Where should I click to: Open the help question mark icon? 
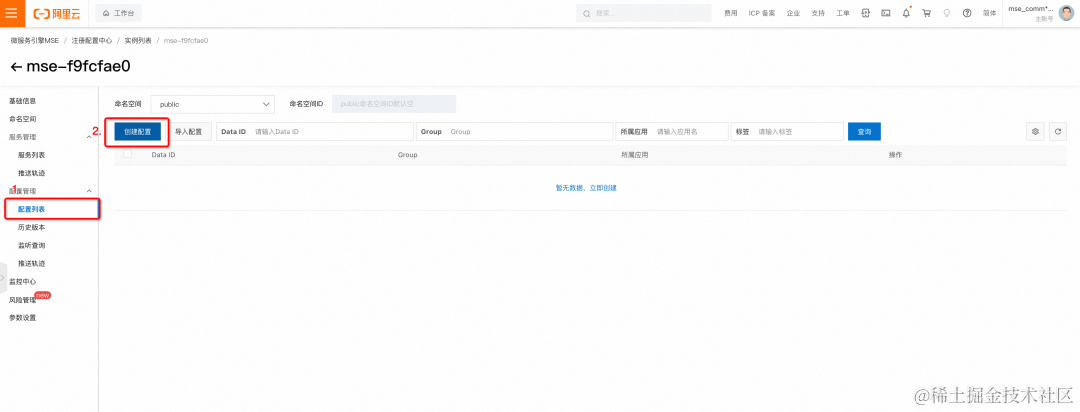(x=967, y=13)
